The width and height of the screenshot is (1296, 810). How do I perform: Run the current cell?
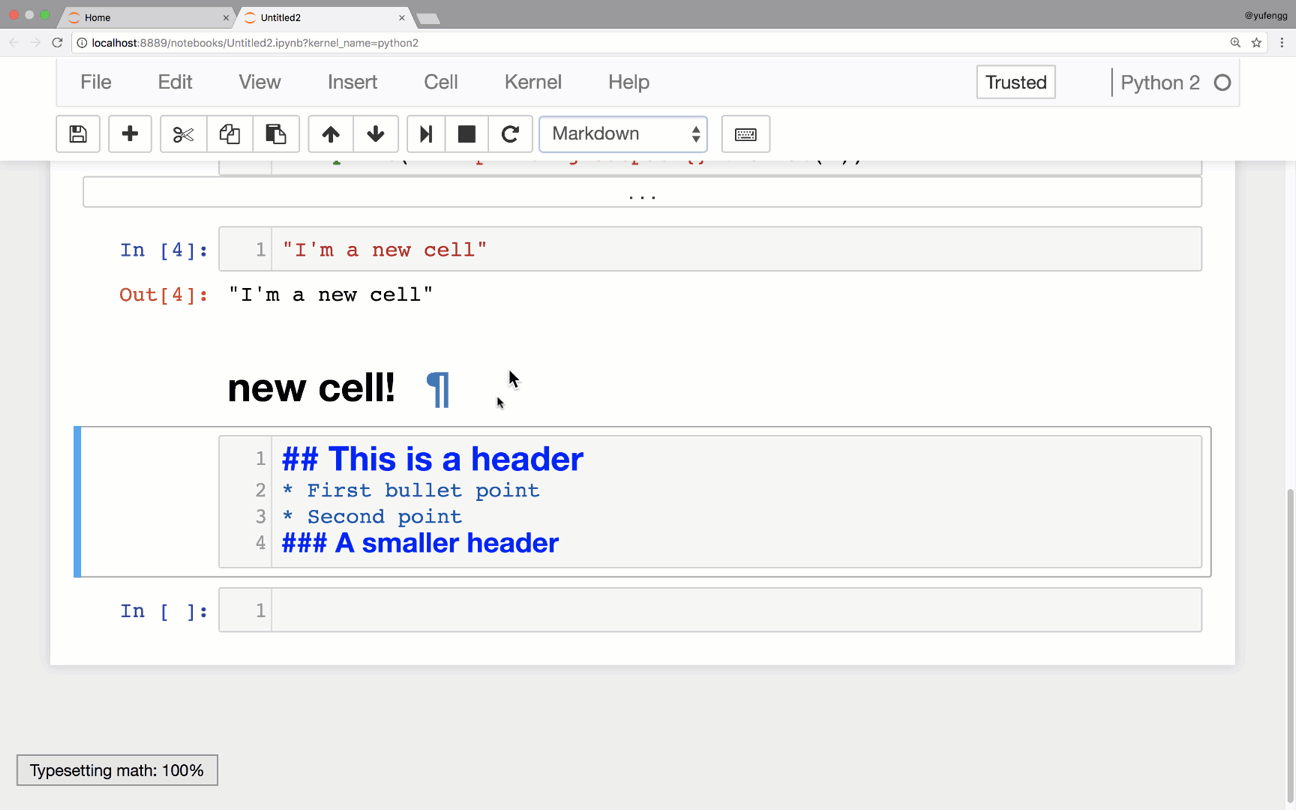[425, 133]
